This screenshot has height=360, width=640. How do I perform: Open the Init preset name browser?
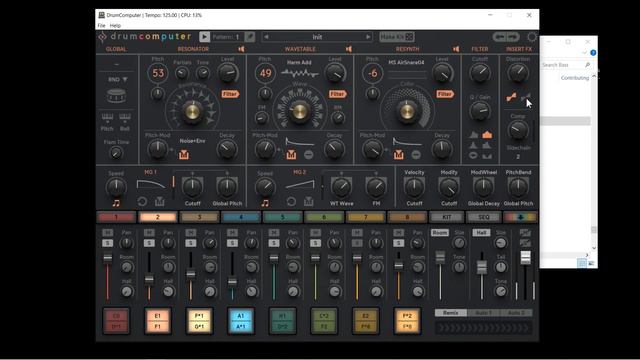317,37
